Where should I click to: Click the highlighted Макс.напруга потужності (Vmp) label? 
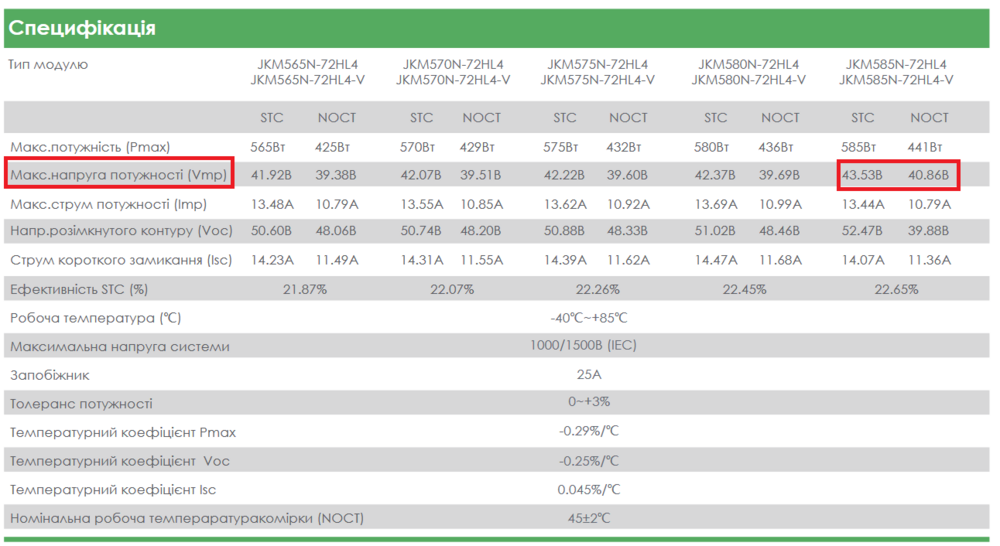119,175
